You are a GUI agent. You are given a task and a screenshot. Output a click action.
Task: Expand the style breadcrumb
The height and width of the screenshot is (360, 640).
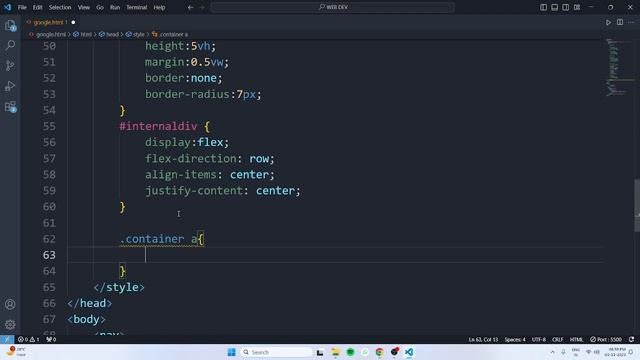135,34
